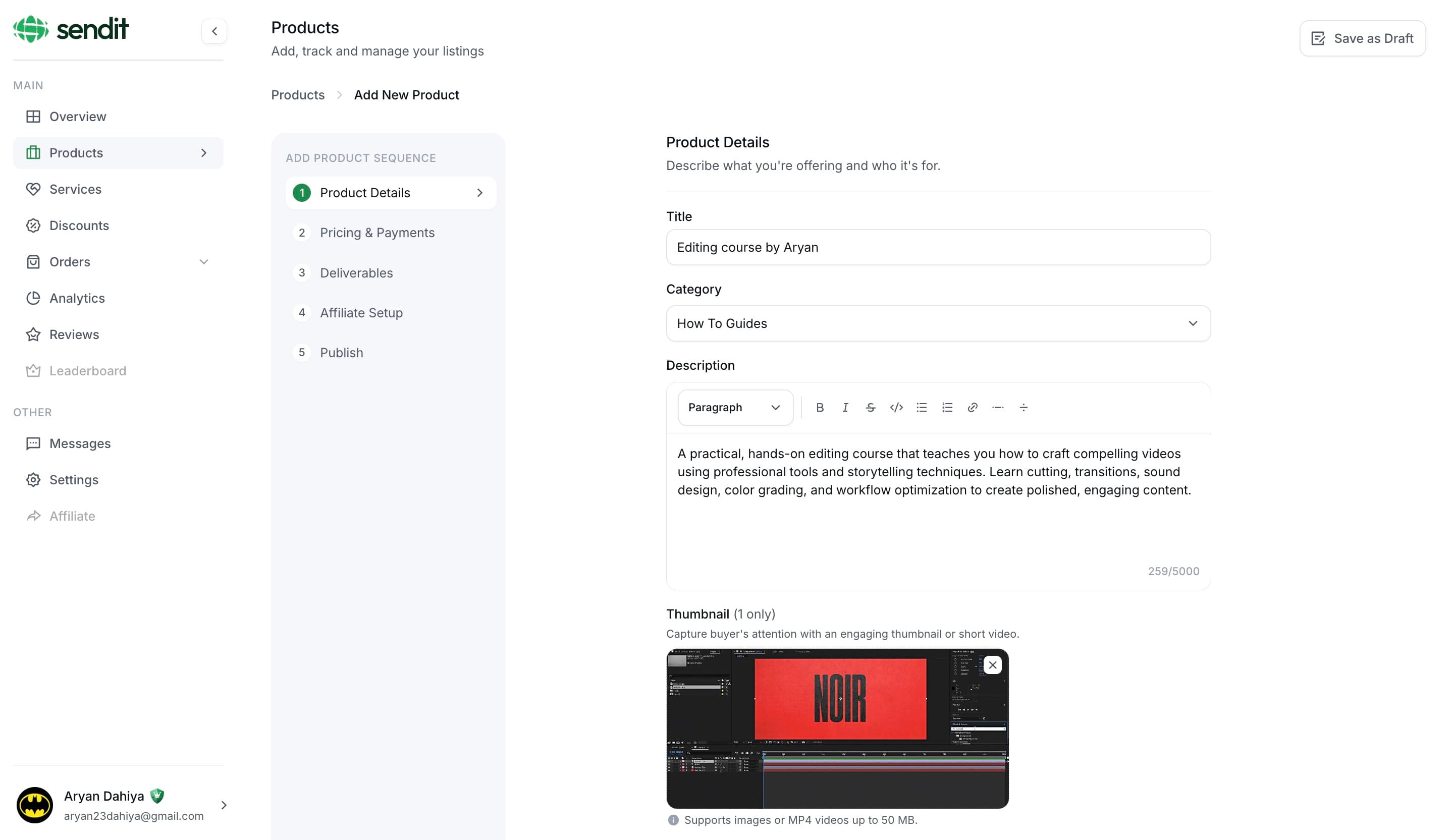Image resolution: width=1451 pixels, height=840 pixels.
Task: Click the sendit globe logo
Action: 30,29
